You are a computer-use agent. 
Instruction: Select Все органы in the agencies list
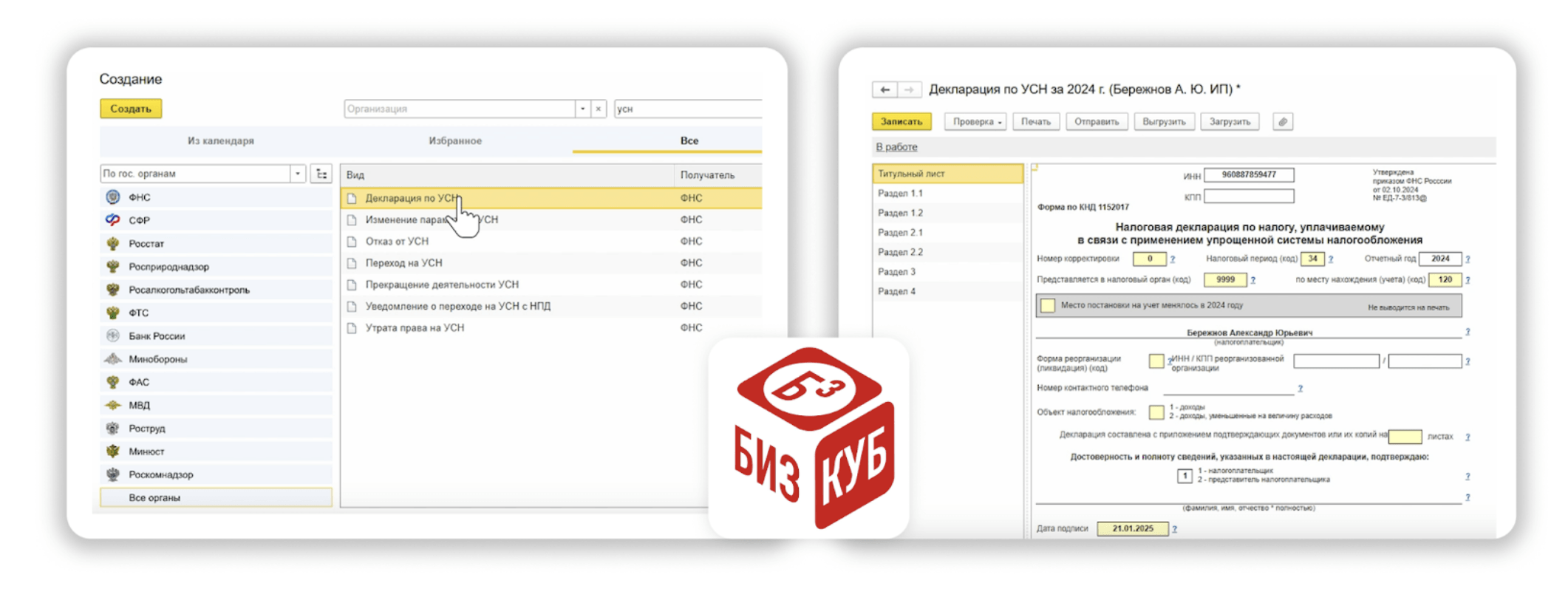(x=216, y=498)
